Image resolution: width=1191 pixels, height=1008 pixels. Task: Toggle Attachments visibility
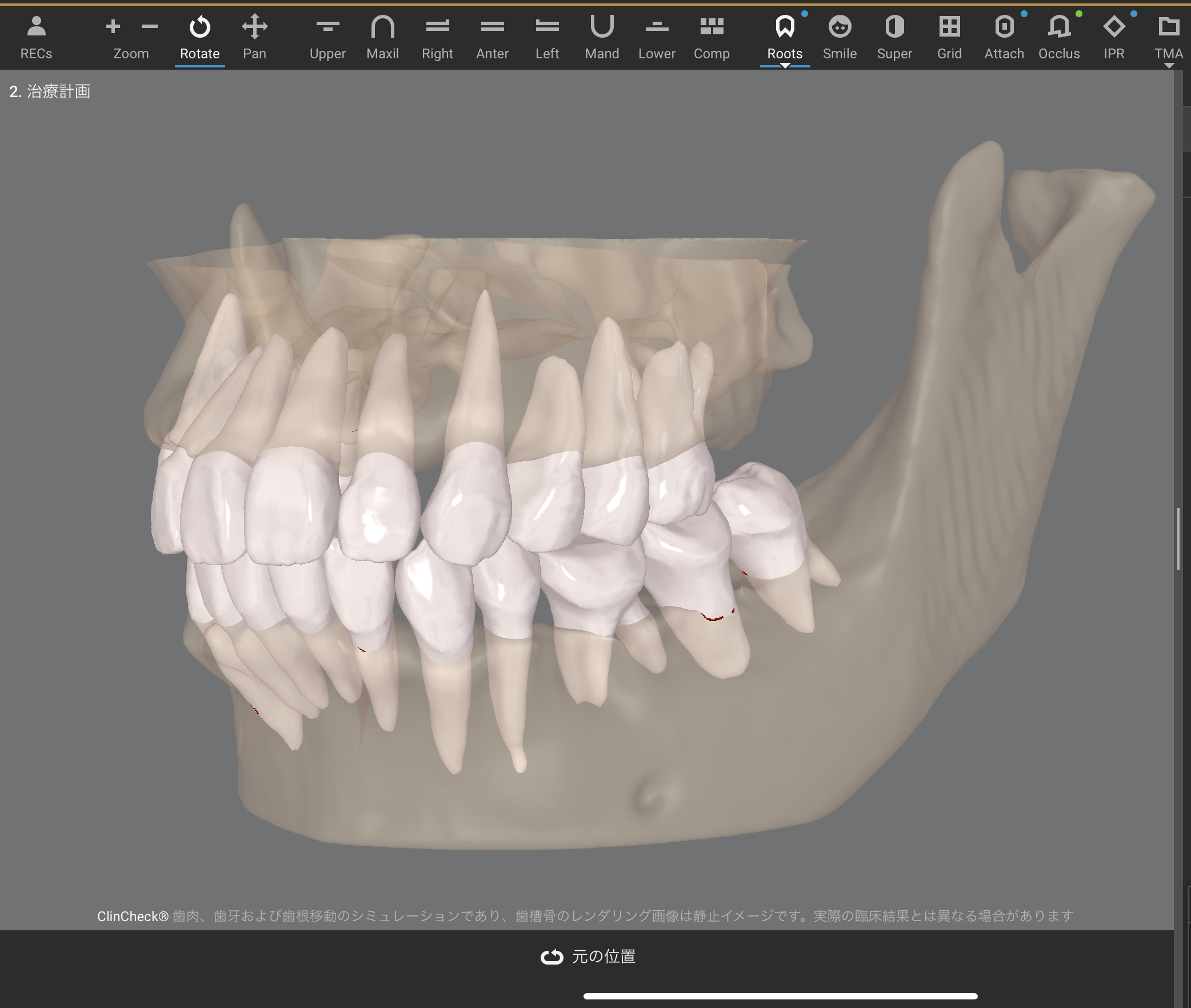coord(1004,37)
